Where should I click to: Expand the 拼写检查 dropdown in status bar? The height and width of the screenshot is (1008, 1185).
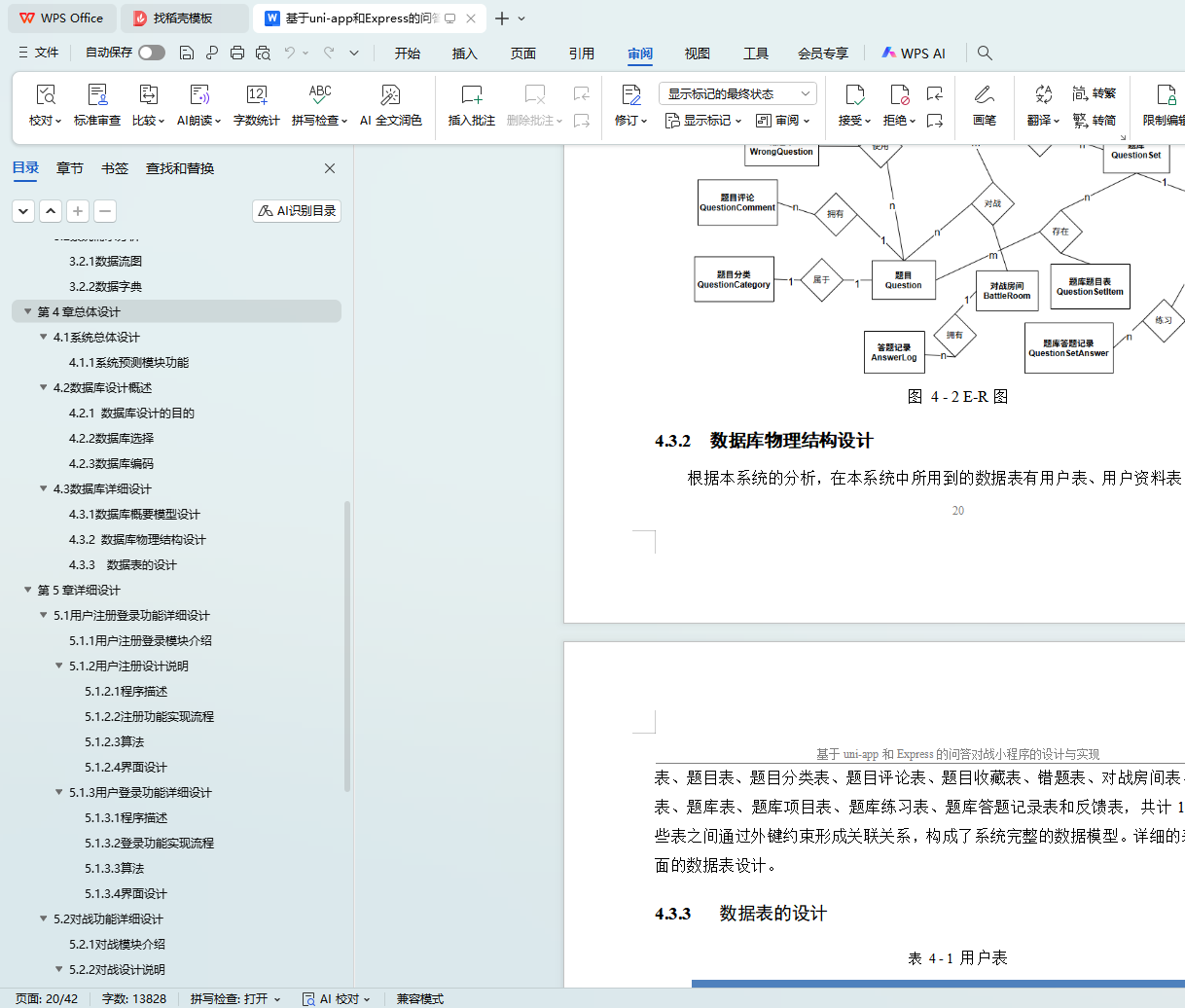pos(277,999)
